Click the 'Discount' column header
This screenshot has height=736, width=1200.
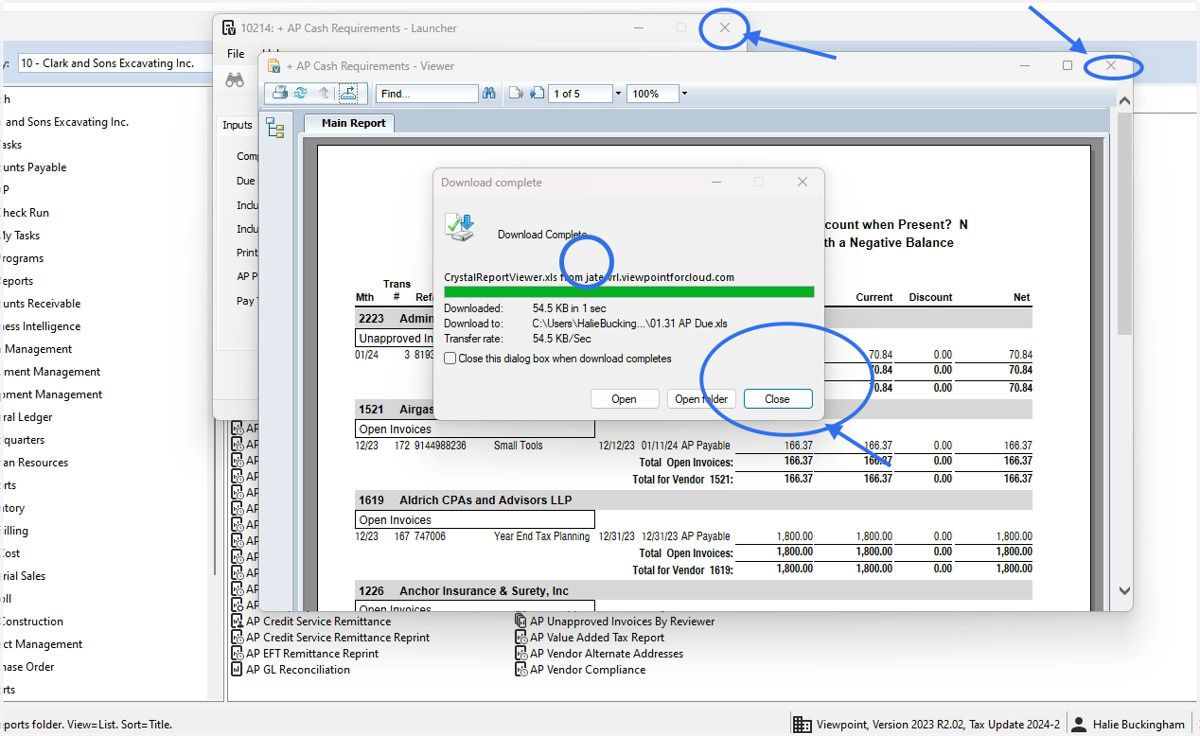pyautogui.click(x=930, y=297)
